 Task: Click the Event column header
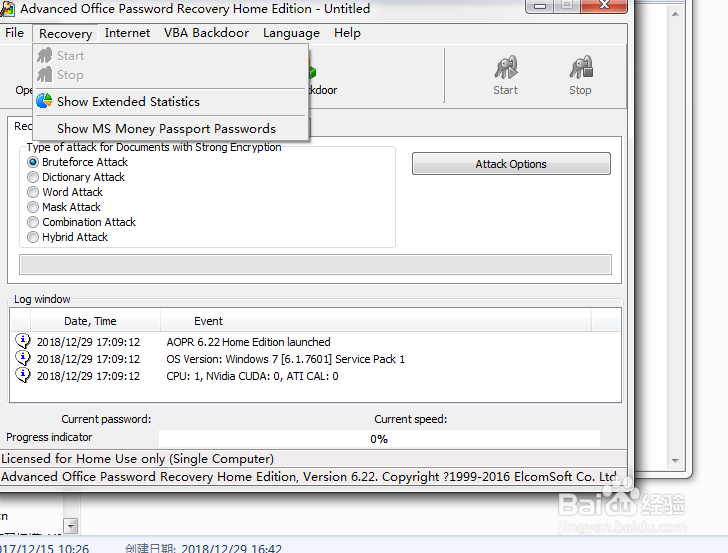(x=375, y=321)
